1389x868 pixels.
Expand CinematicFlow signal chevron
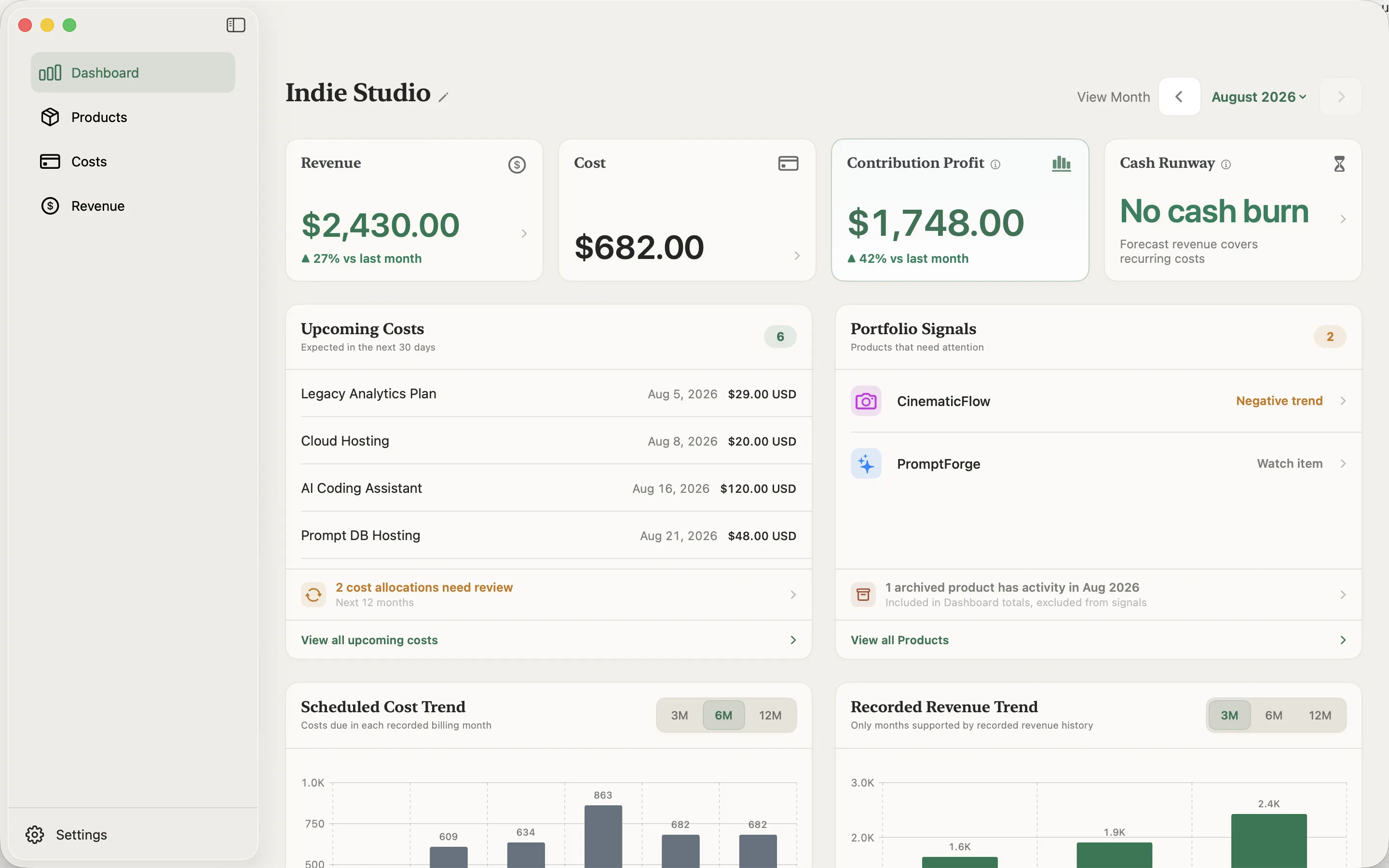1343,401
